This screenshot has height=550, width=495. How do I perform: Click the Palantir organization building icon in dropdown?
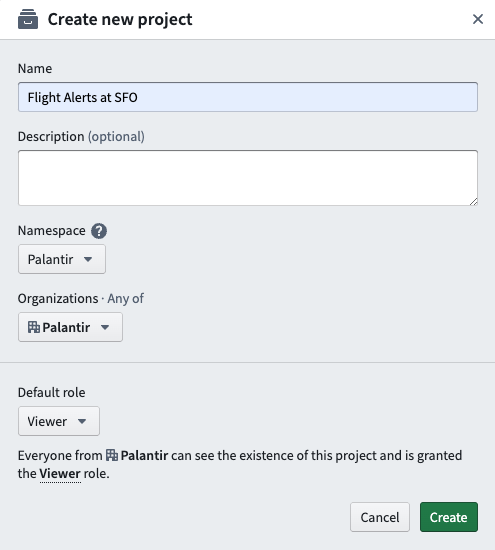coord(34,327)
